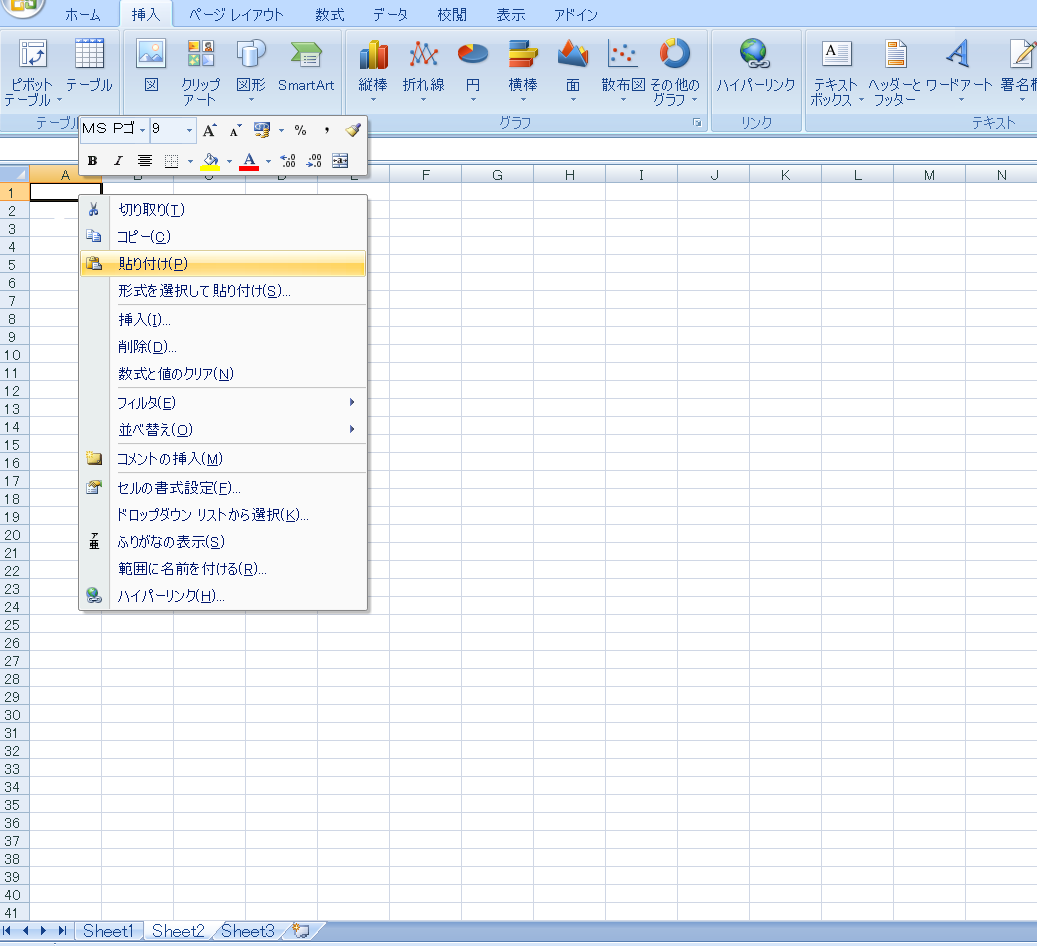Merge and center cells via mini toolbar
1037x946 pixels.
click(x=340, y=161)
